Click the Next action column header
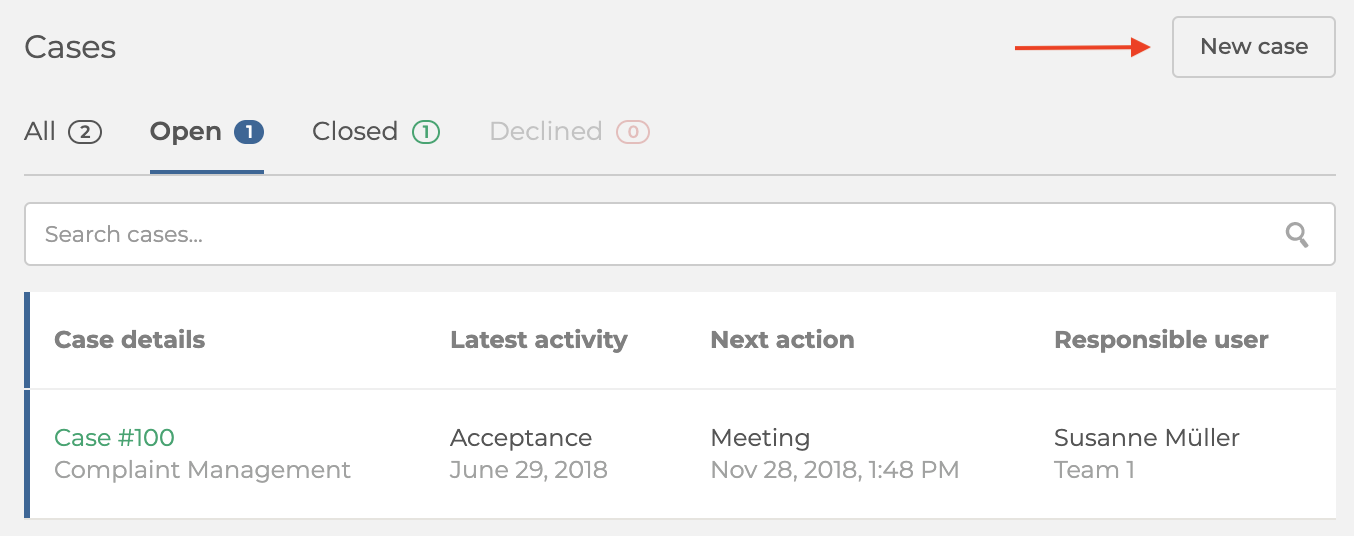Viewport: 1354px width, 536px height. point(782,340)
